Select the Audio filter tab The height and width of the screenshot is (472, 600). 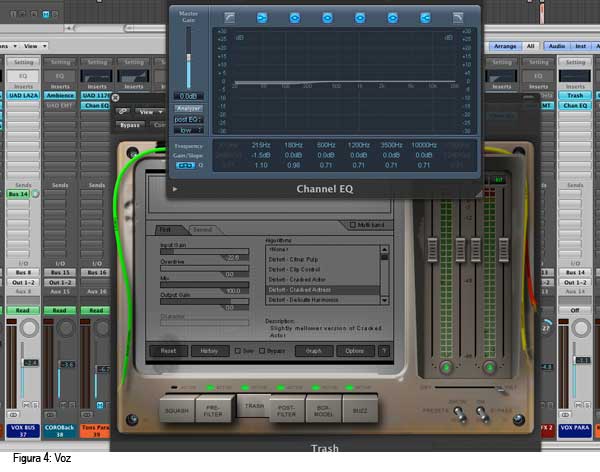(x=557, y=46)
